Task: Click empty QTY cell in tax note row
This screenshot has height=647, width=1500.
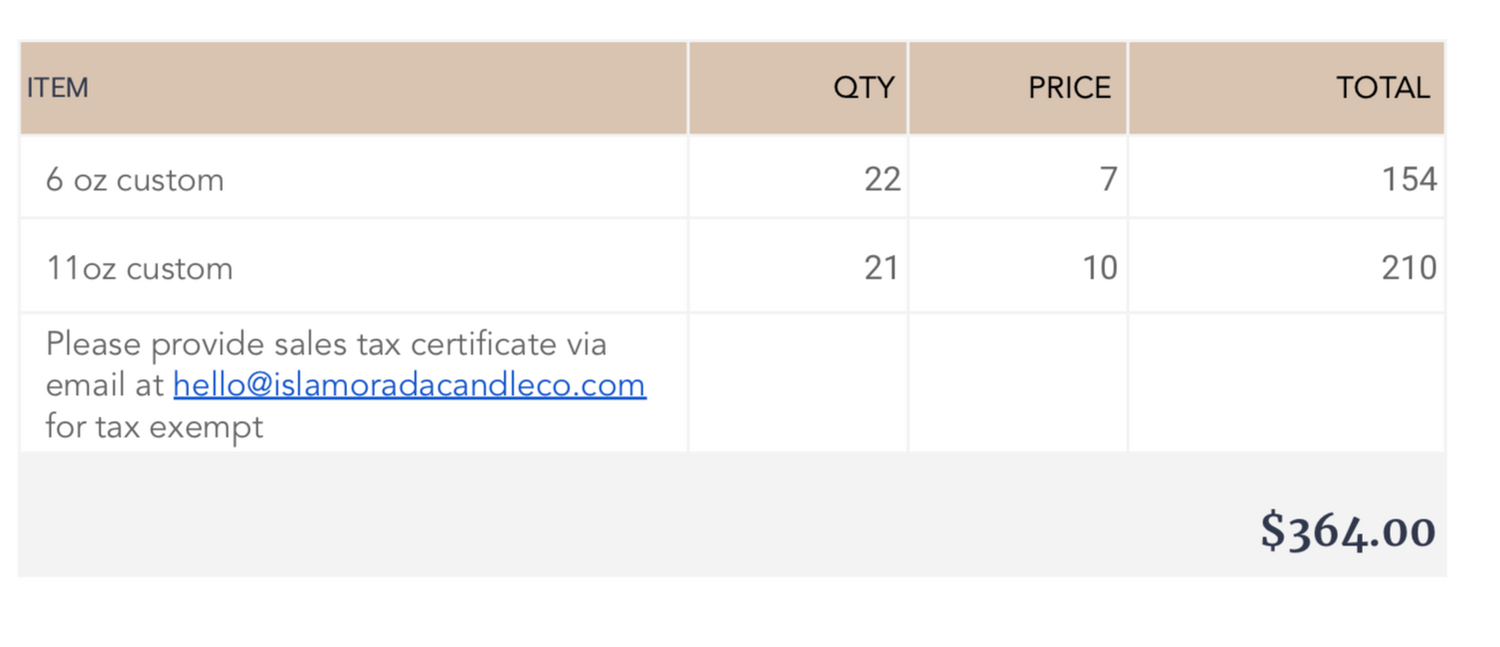Action: [798, 383]
